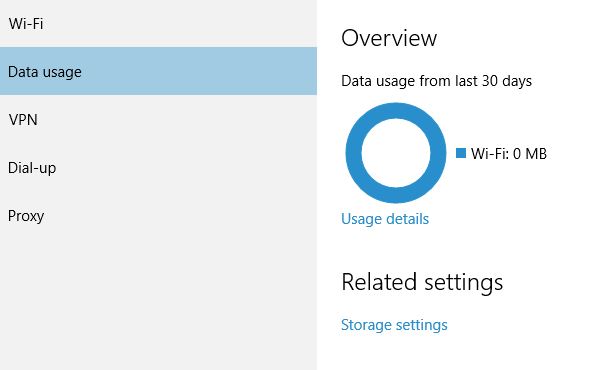
Task: Switch to the Proxy settings page
Action: (158, 216)
